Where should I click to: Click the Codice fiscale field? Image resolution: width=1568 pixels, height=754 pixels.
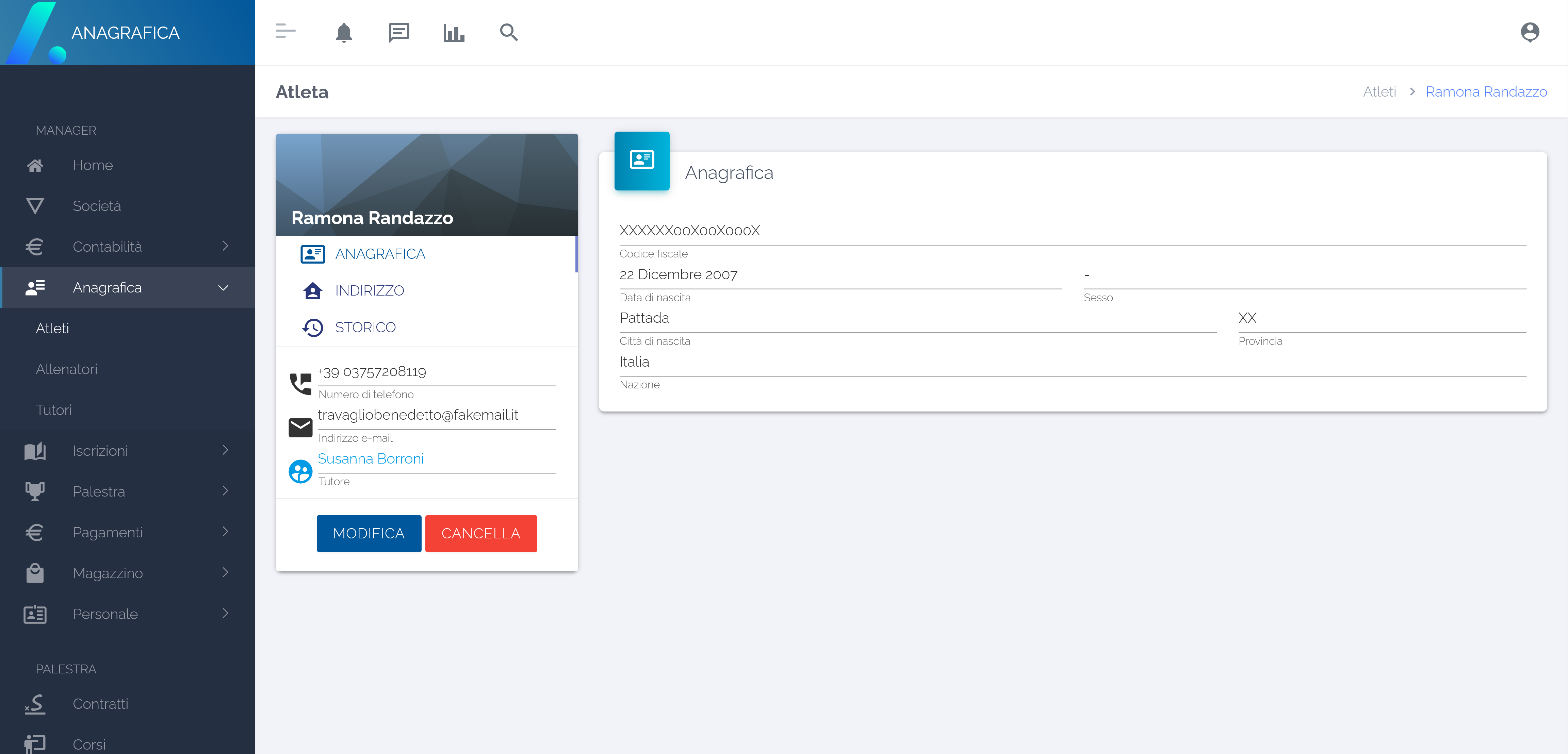click(x=1073, y=231)
